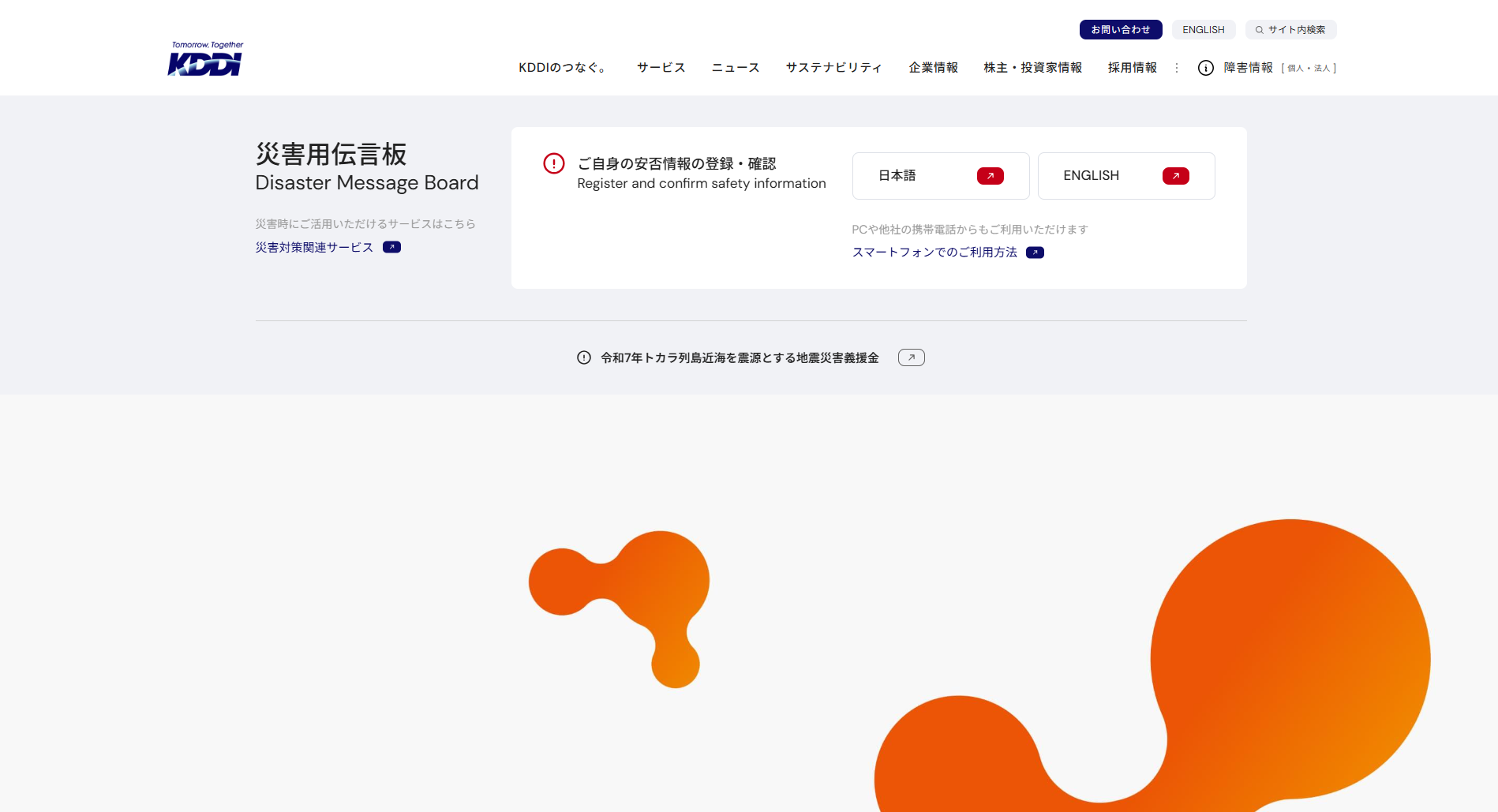Select 企業情報 in the navigation bar

(933, 68)
